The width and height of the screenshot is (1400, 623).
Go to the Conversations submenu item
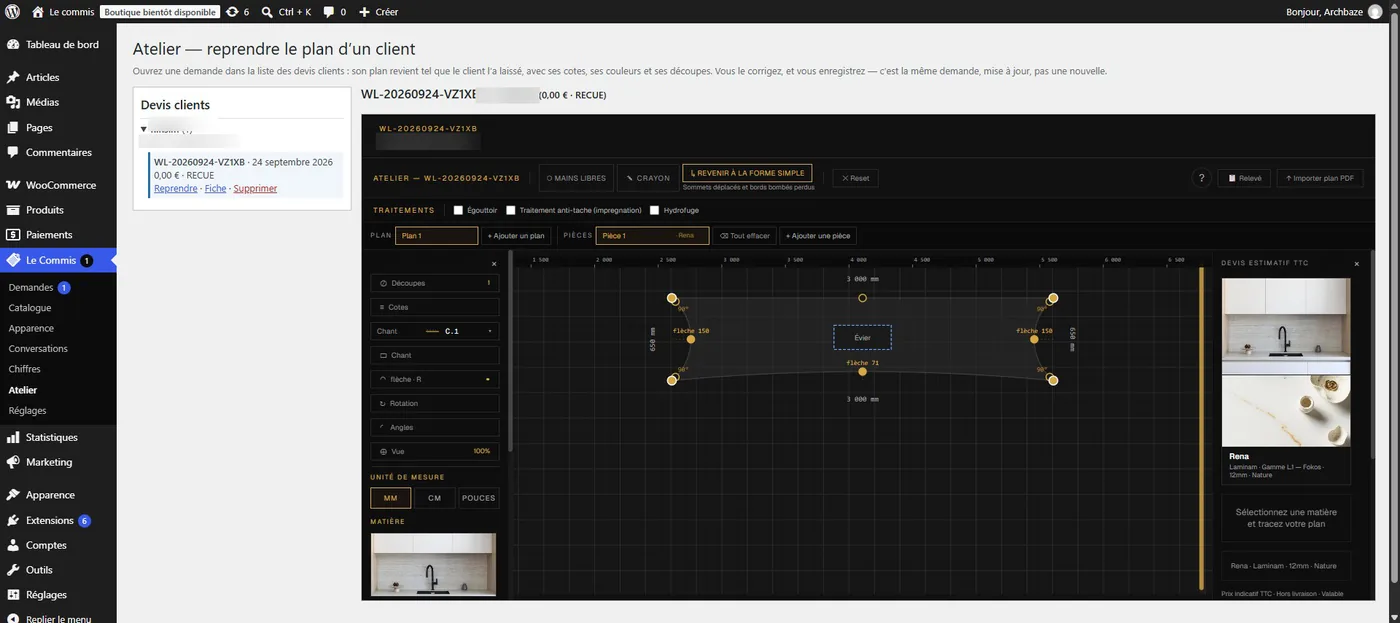coord(38,349)
